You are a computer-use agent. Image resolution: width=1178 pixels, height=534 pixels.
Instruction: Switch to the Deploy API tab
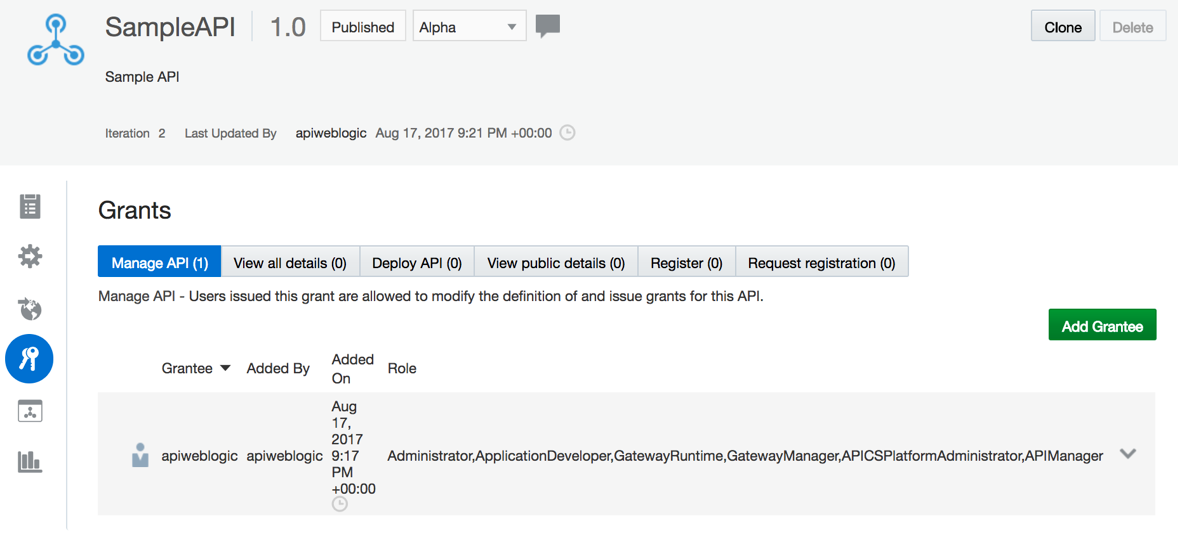pyautogui.click(x=417, y=264)
